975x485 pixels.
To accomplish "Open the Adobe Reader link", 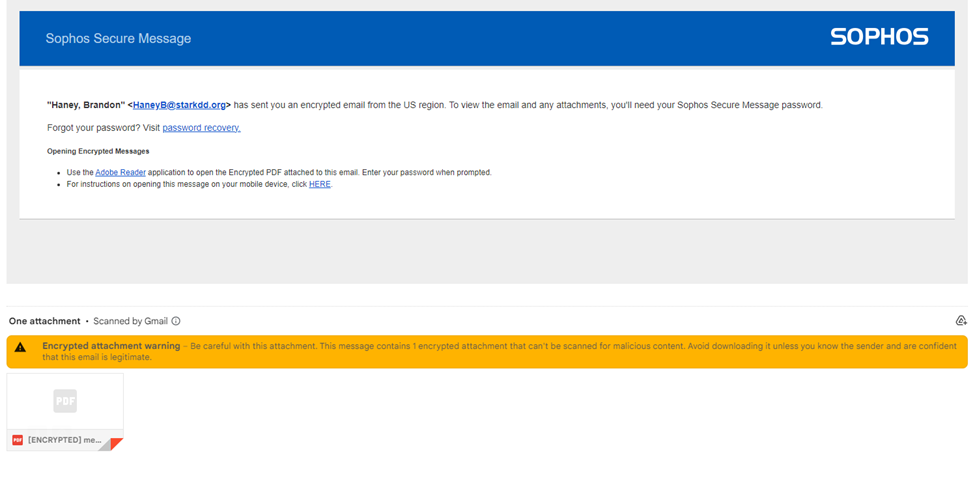I will pyautogui.click(x=121, y=172).
